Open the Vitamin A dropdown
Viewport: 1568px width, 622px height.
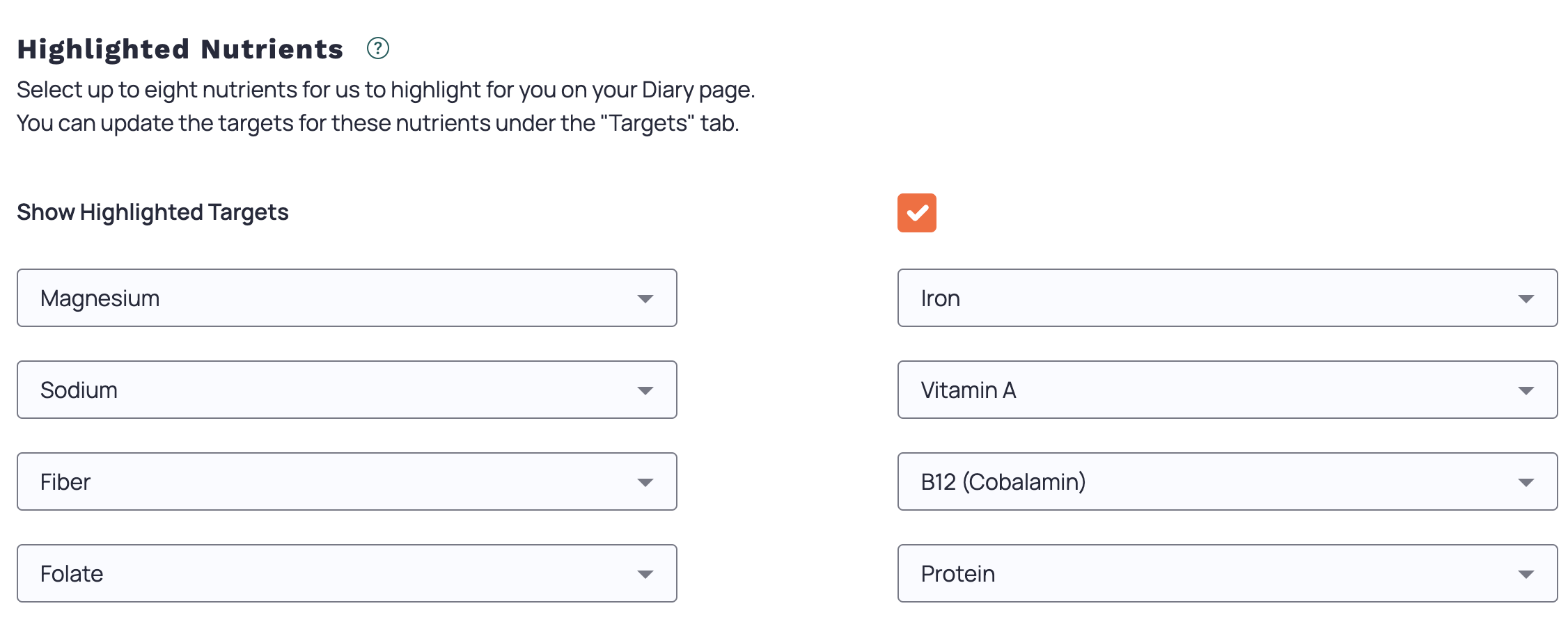click(1227, 390)
